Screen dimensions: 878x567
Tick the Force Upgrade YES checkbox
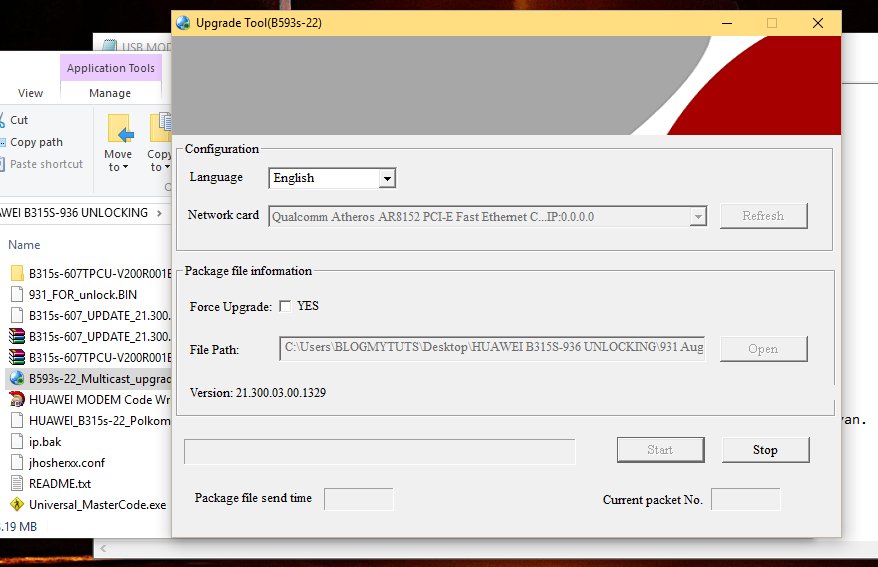(x=285, y=306)
